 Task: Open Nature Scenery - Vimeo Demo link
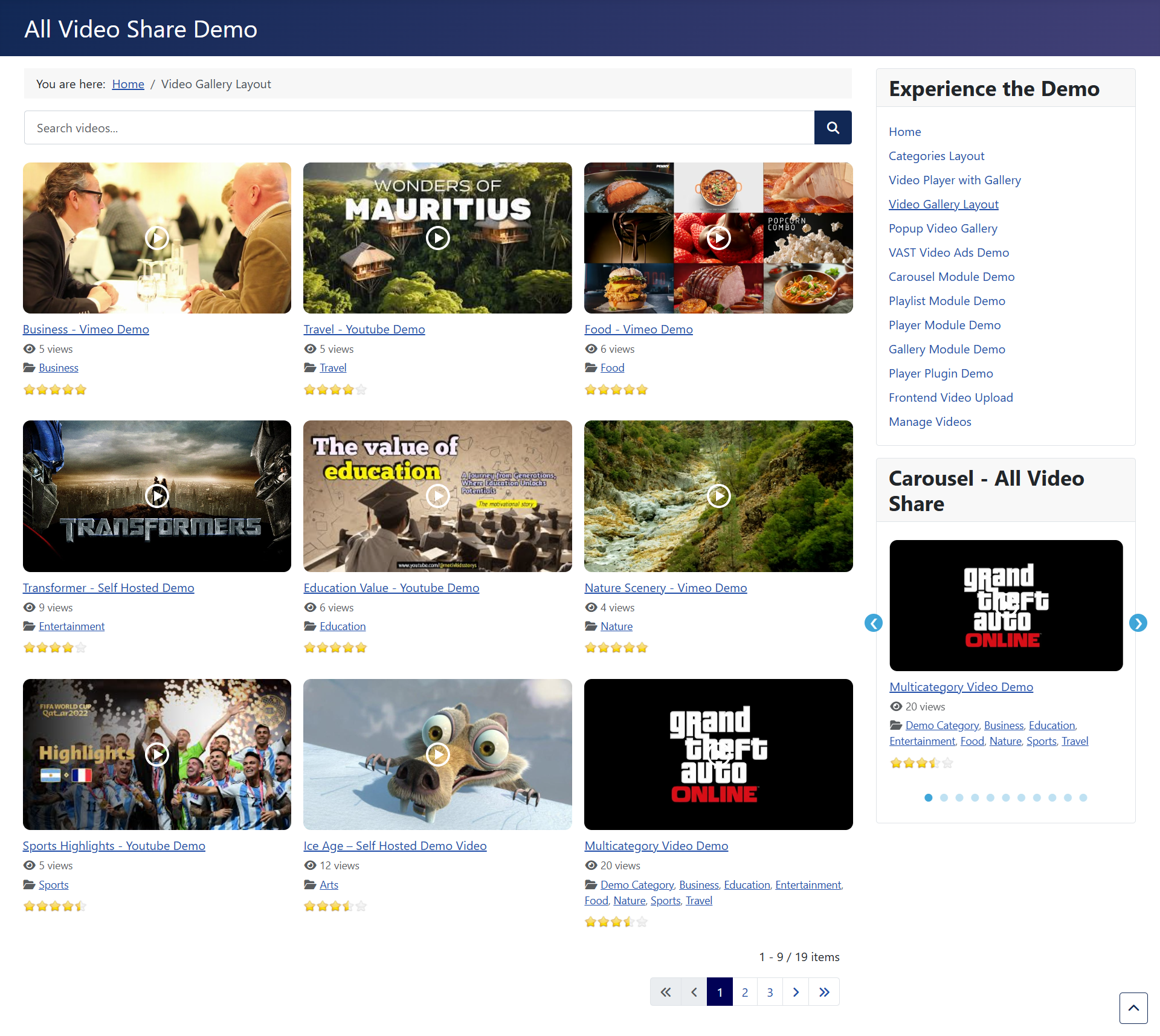(666, 588)
